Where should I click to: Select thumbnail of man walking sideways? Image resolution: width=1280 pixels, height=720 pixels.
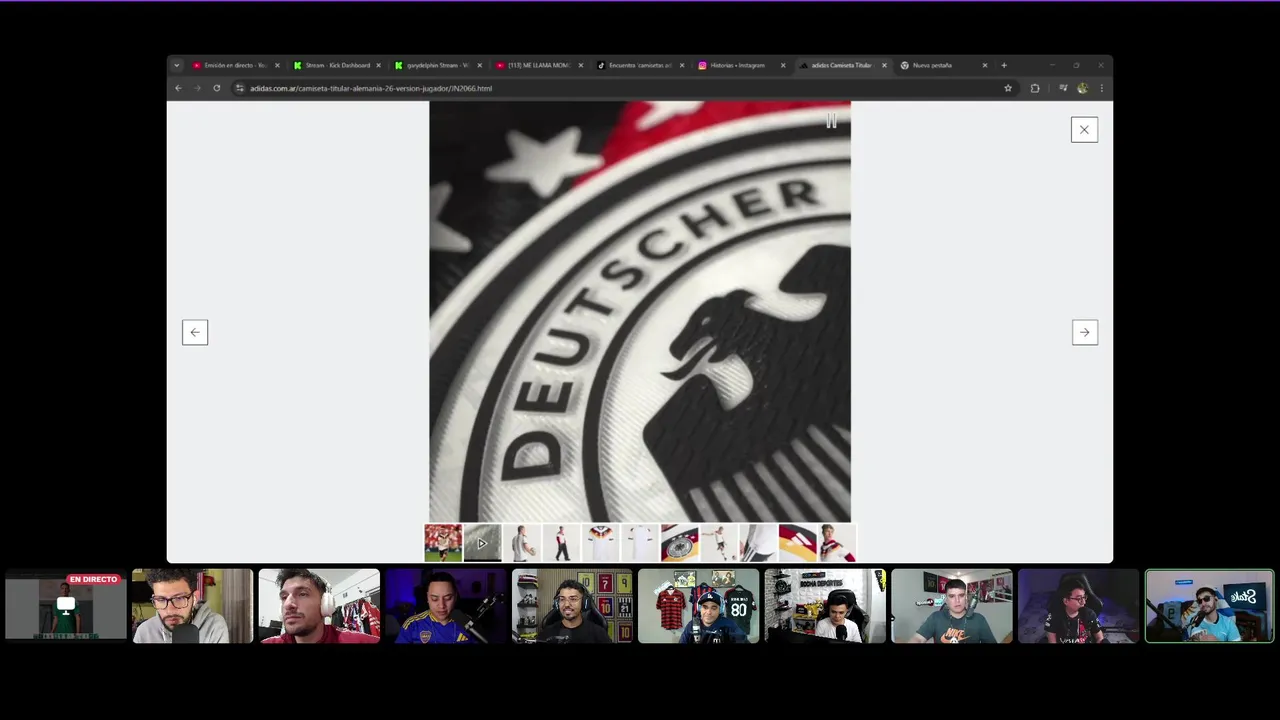tap(561, 543)
